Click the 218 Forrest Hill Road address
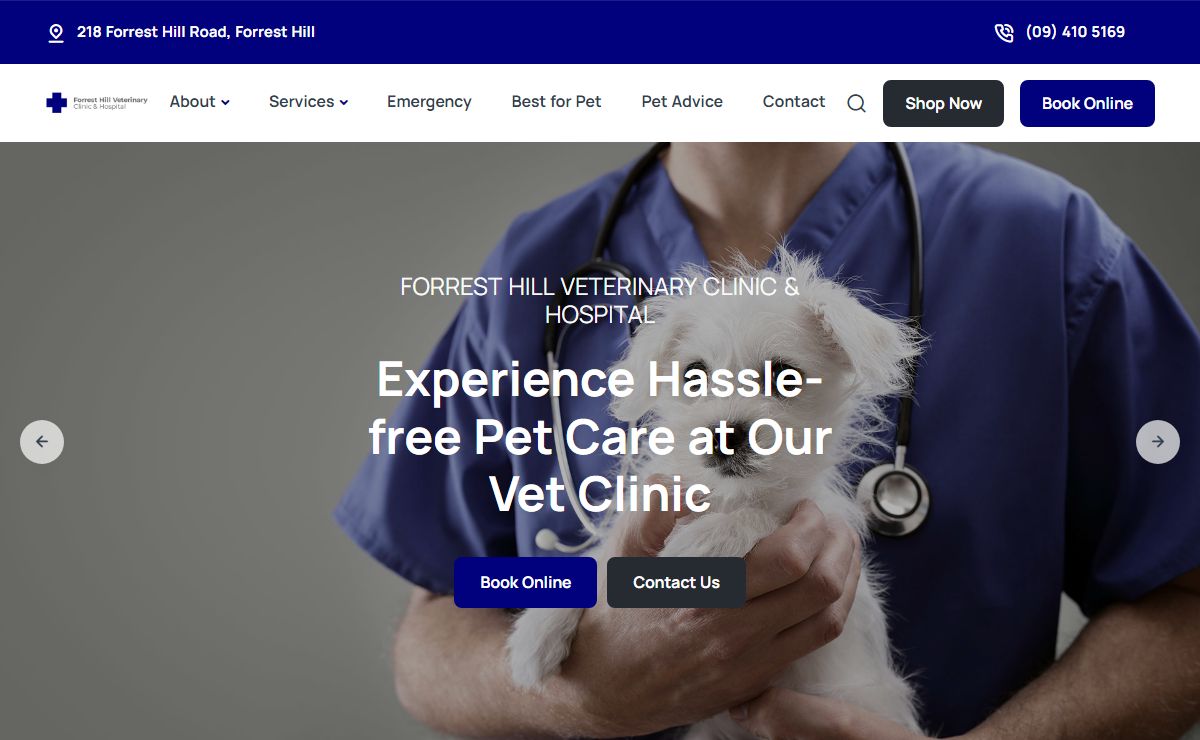Screen dimensions: 1200x740 (x=196, y=32)
